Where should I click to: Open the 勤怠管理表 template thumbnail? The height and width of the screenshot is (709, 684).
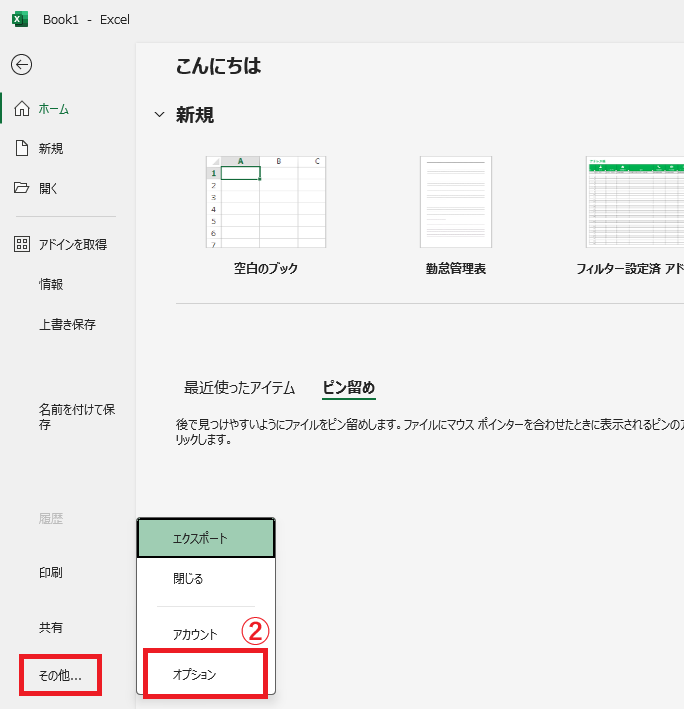point(456,202)
